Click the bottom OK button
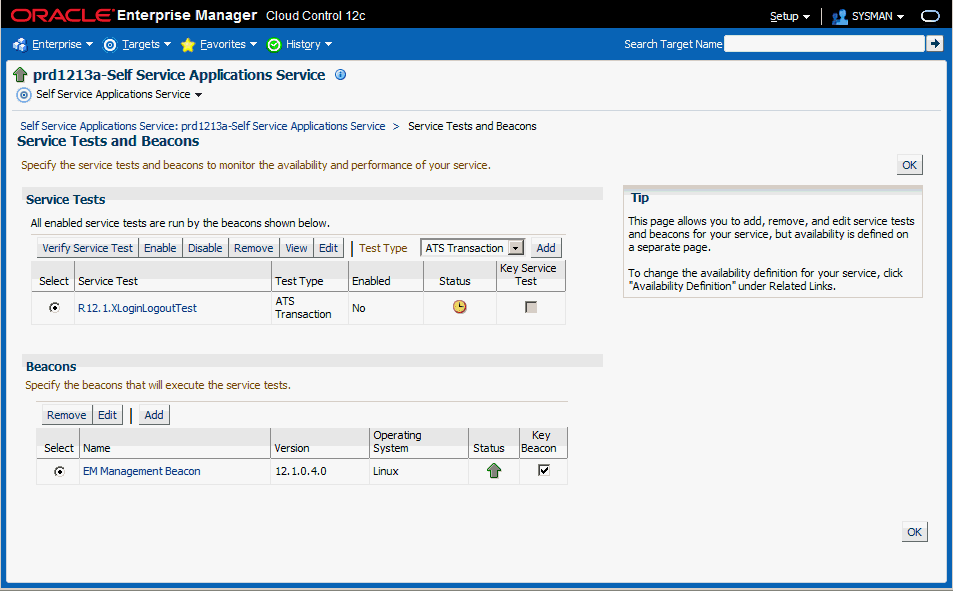The width and height of the screenshot is (953, 591). click(915, 532)
